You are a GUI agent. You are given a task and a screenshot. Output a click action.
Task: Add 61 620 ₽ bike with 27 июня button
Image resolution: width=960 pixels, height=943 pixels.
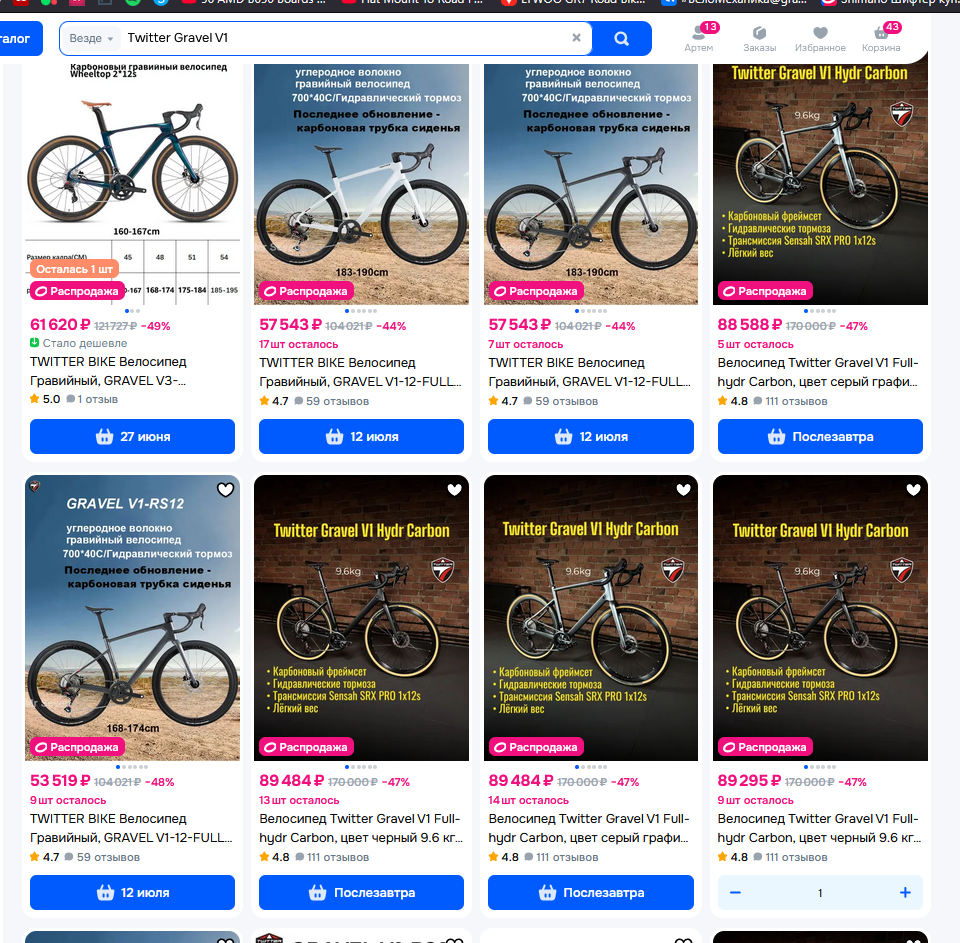pyautogui.click(x=132, y=437)
